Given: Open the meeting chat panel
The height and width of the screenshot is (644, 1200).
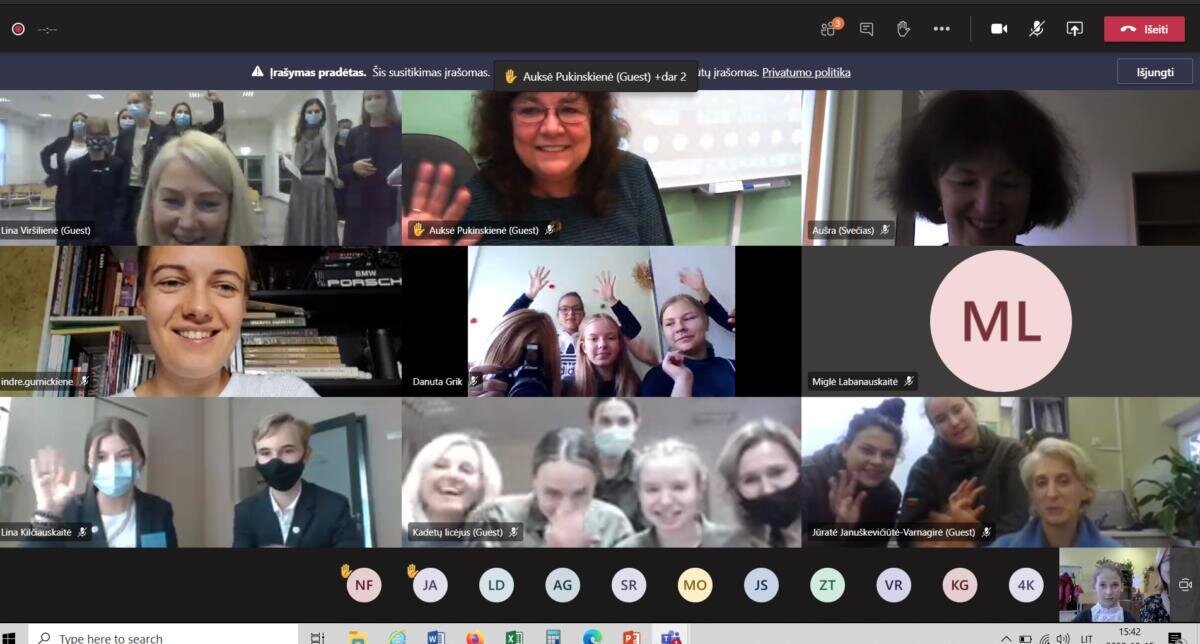Looking at the screenshot, I should [866, 29].
